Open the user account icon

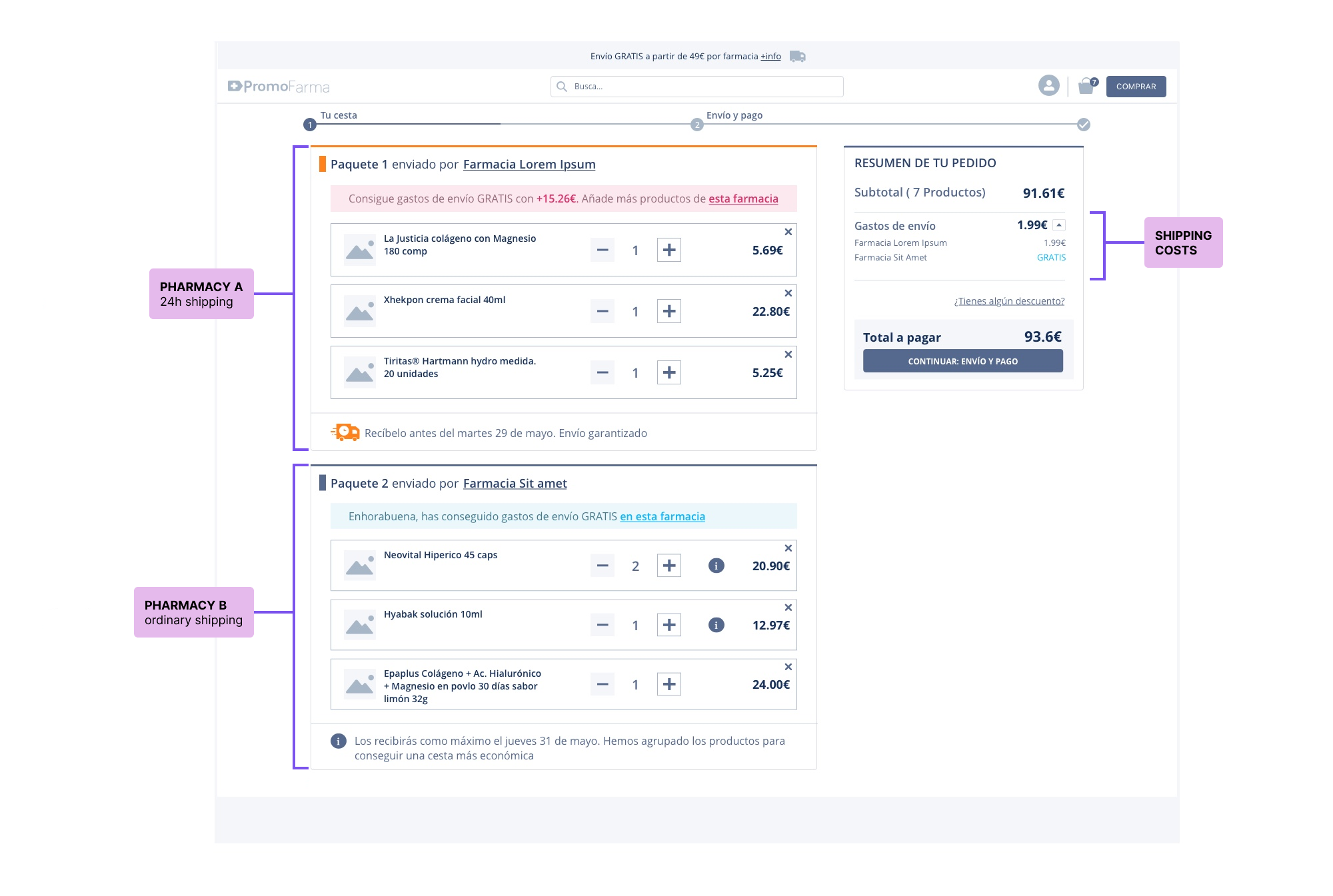[x=1049, y=86]
